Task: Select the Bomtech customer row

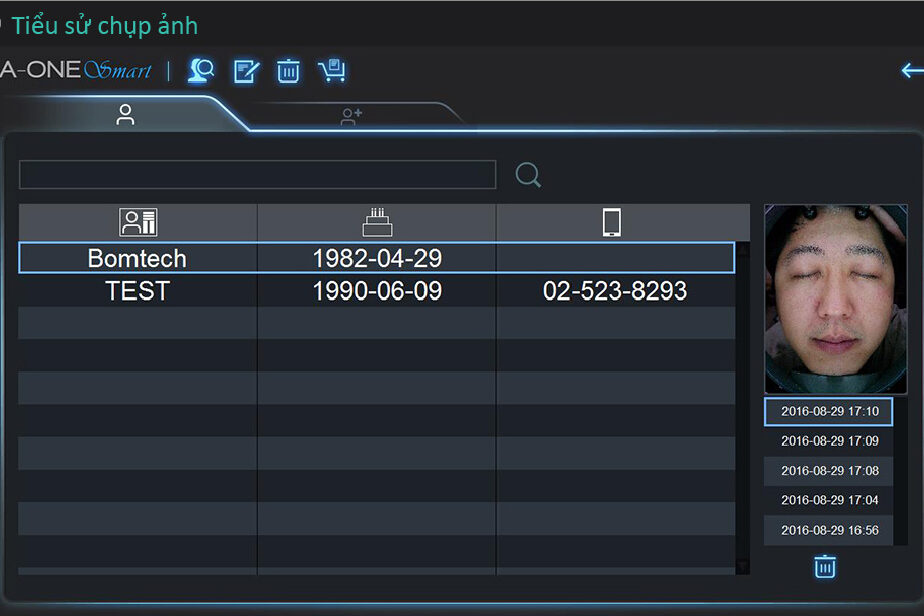Action: point(376,258)
